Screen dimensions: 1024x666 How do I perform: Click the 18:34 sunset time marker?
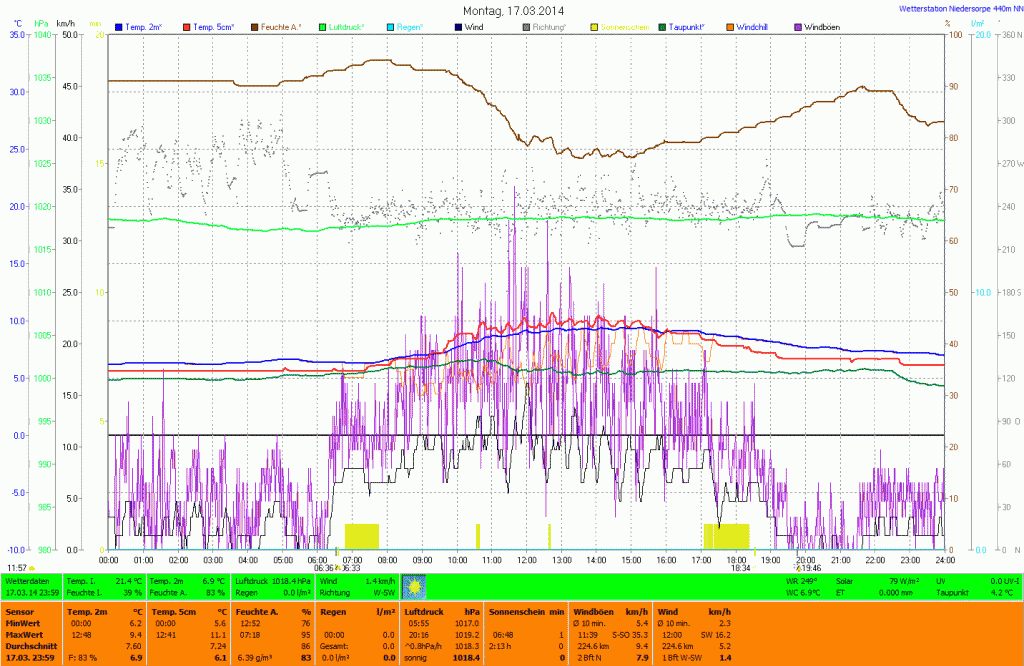(x=740, y=567)
